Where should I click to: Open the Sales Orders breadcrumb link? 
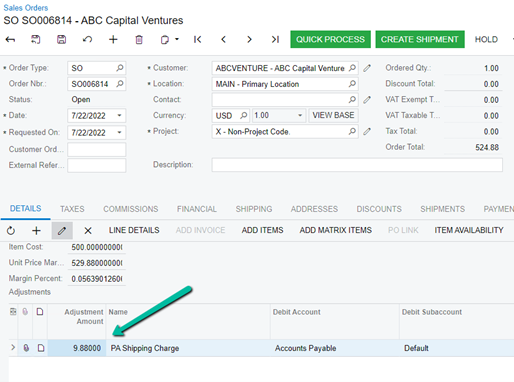tap(26, 8)
